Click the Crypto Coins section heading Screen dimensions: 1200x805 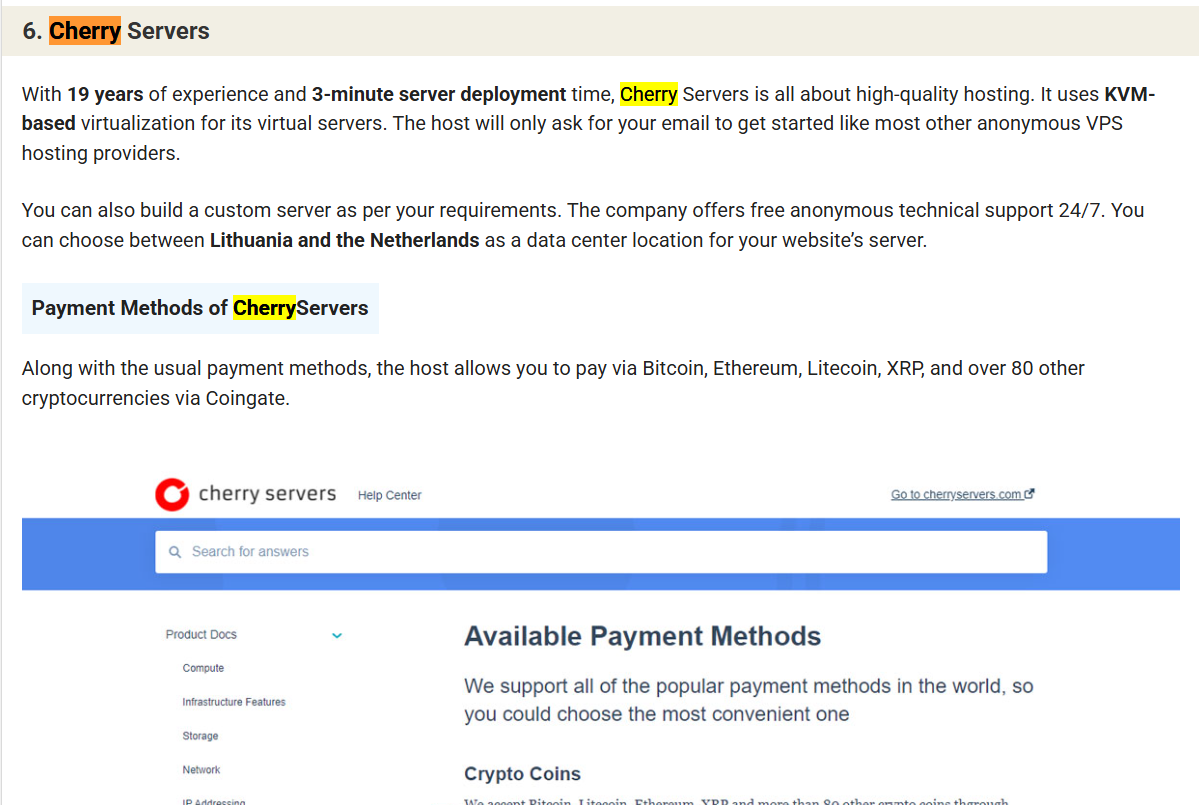pyautogui.click(x=522, y=774)
